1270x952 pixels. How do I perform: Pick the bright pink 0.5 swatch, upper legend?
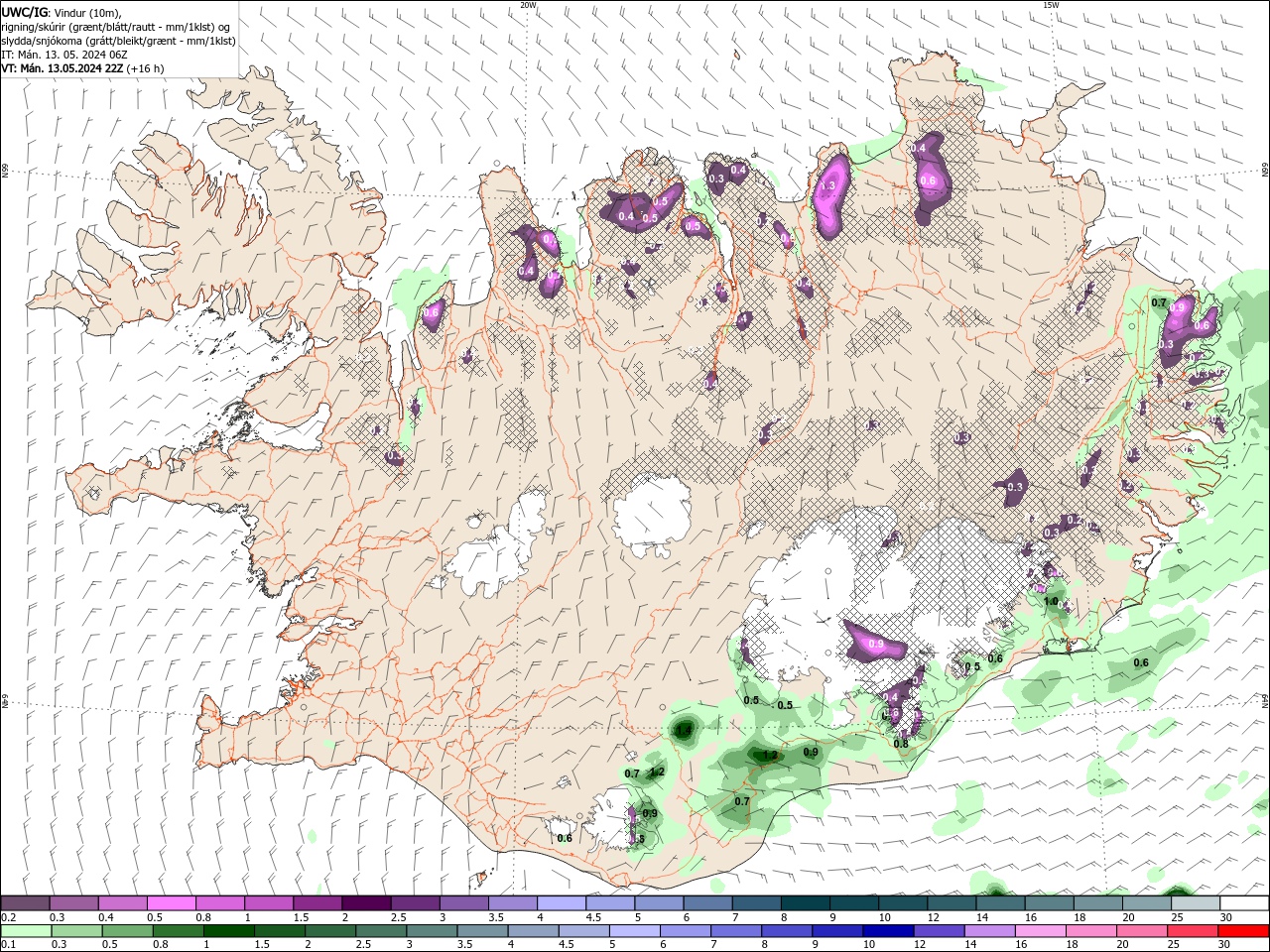[x=171, y=902]
